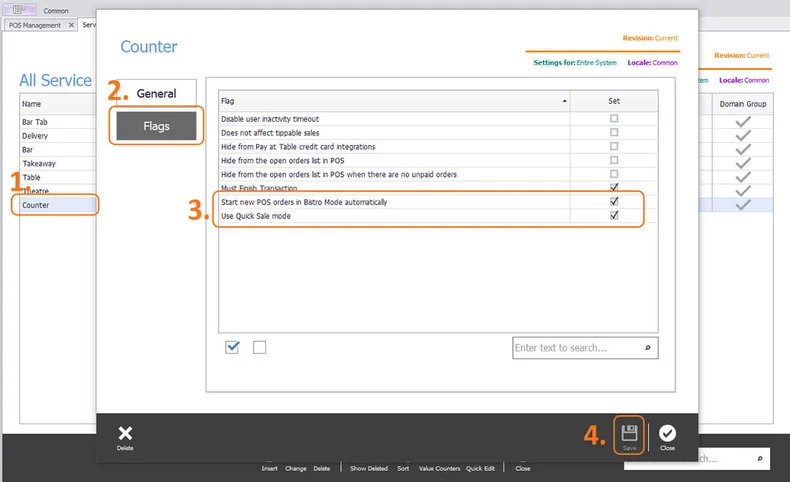Screen dimensions: 790x482
Task: Toggle Use Quick Sale mode checkbox
Action: point(614,215)
